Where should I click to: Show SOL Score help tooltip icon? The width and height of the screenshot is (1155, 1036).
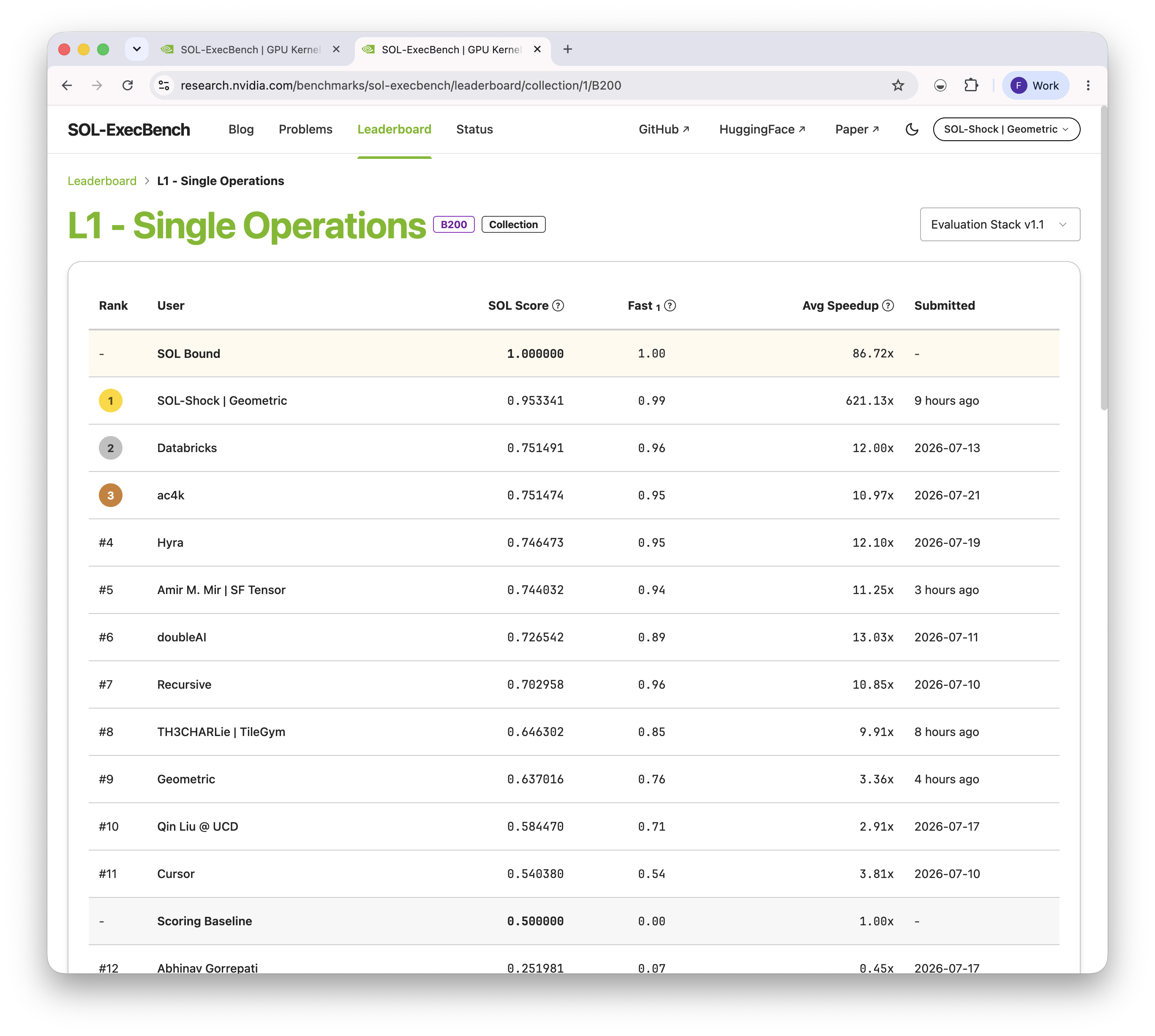click(x=558, y=305)
